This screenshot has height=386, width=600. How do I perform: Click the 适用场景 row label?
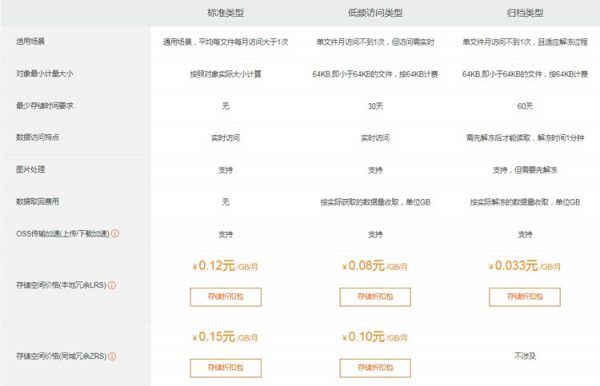click(x=30, y=41)
